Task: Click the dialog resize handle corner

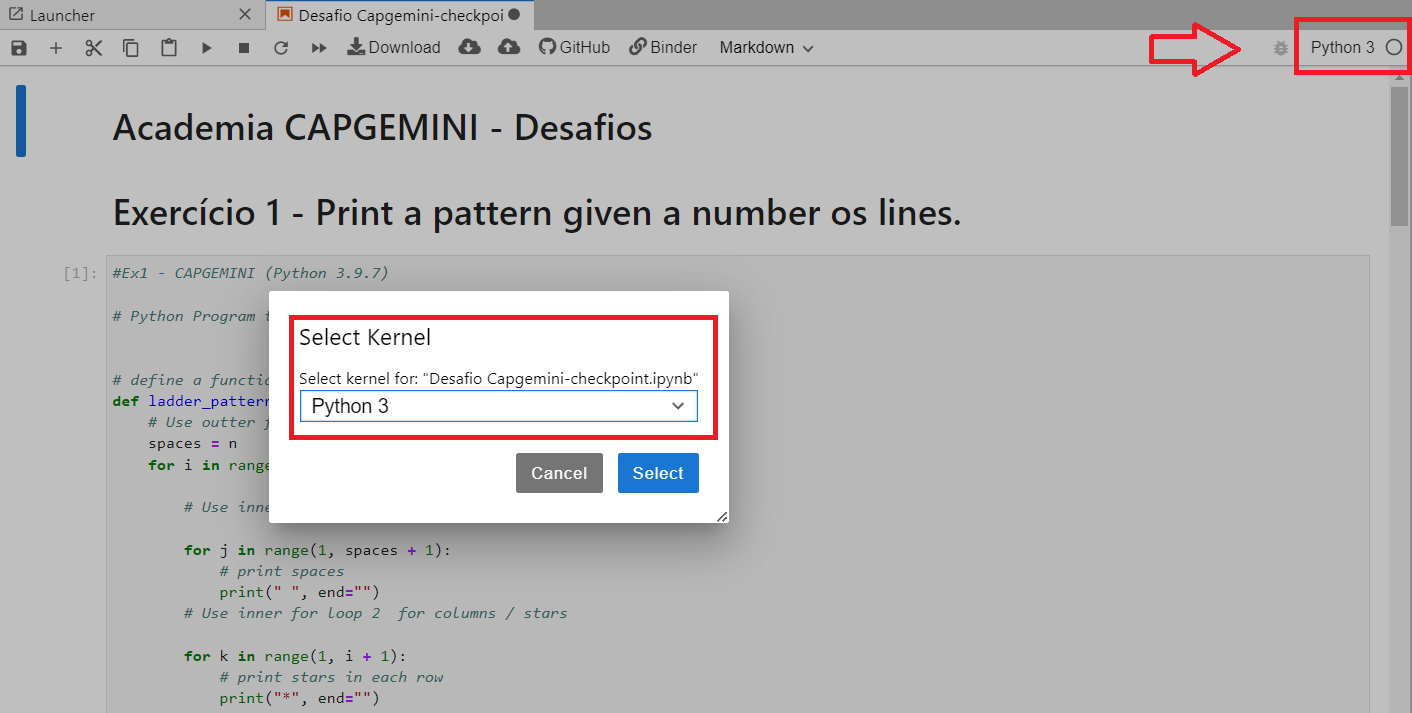Action: tap(722, 516)
